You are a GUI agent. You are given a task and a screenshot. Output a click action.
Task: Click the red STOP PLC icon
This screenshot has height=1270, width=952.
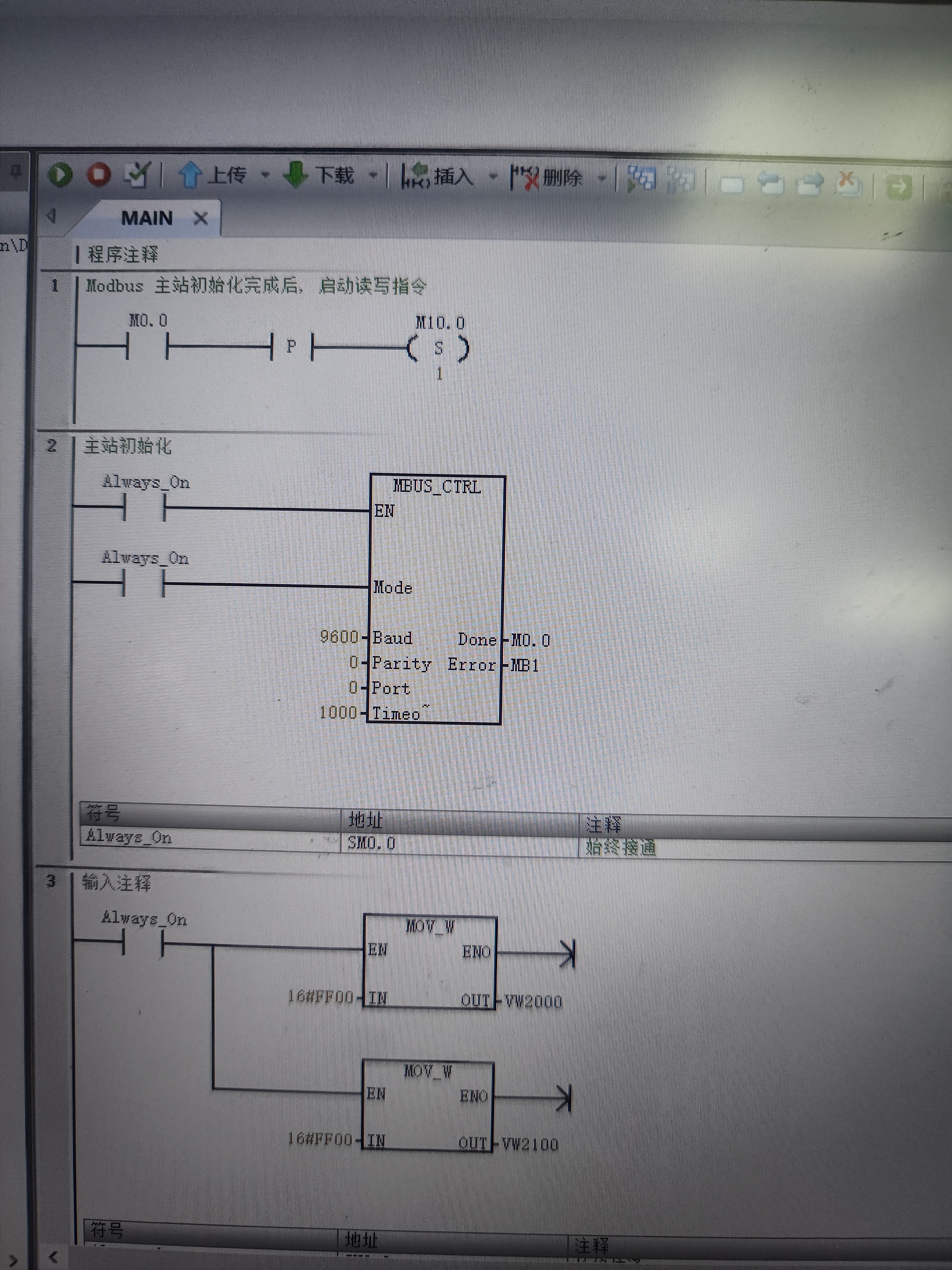pos(99,175)
